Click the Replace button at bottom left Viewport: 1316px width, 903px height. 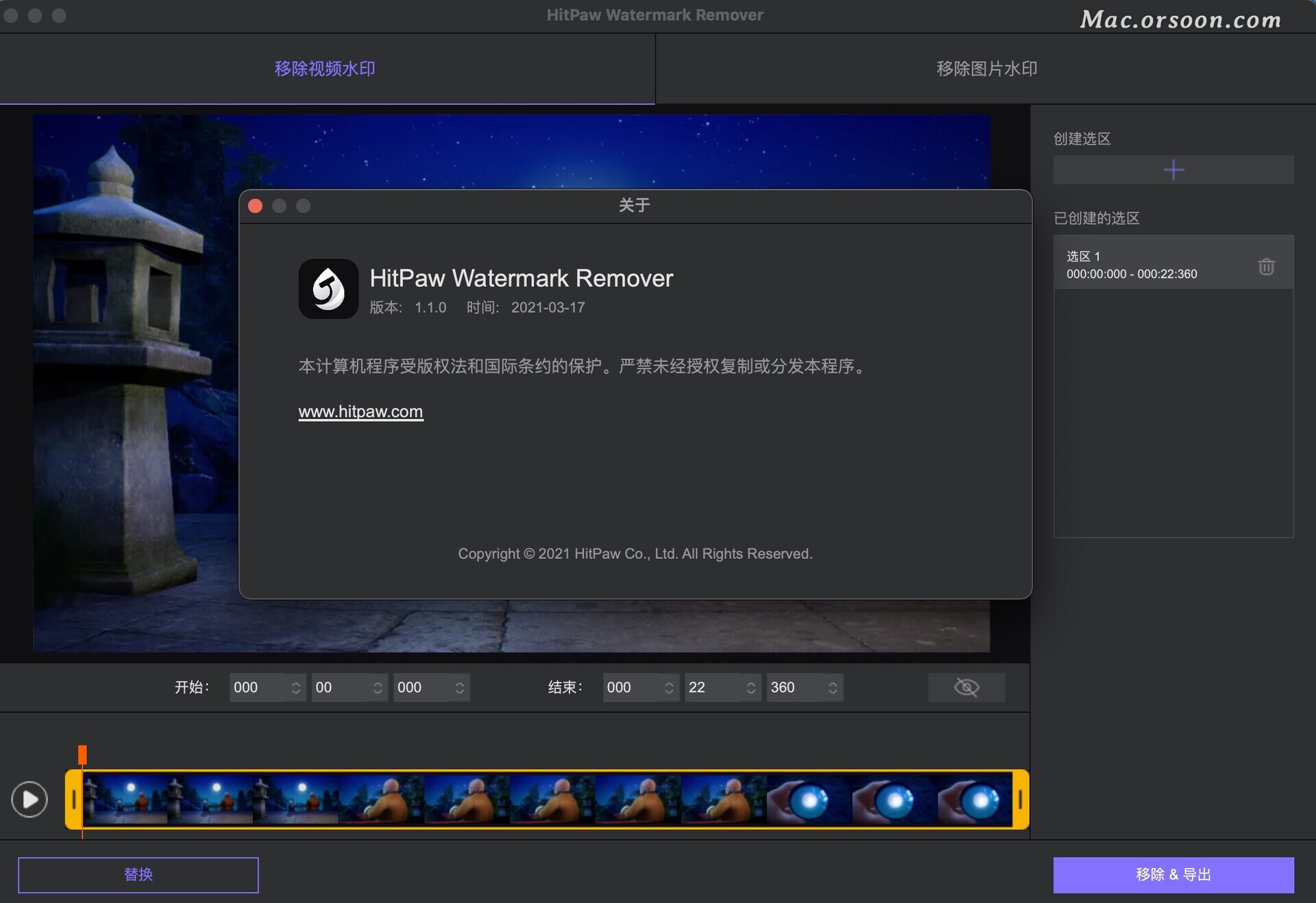pos(138,874)
